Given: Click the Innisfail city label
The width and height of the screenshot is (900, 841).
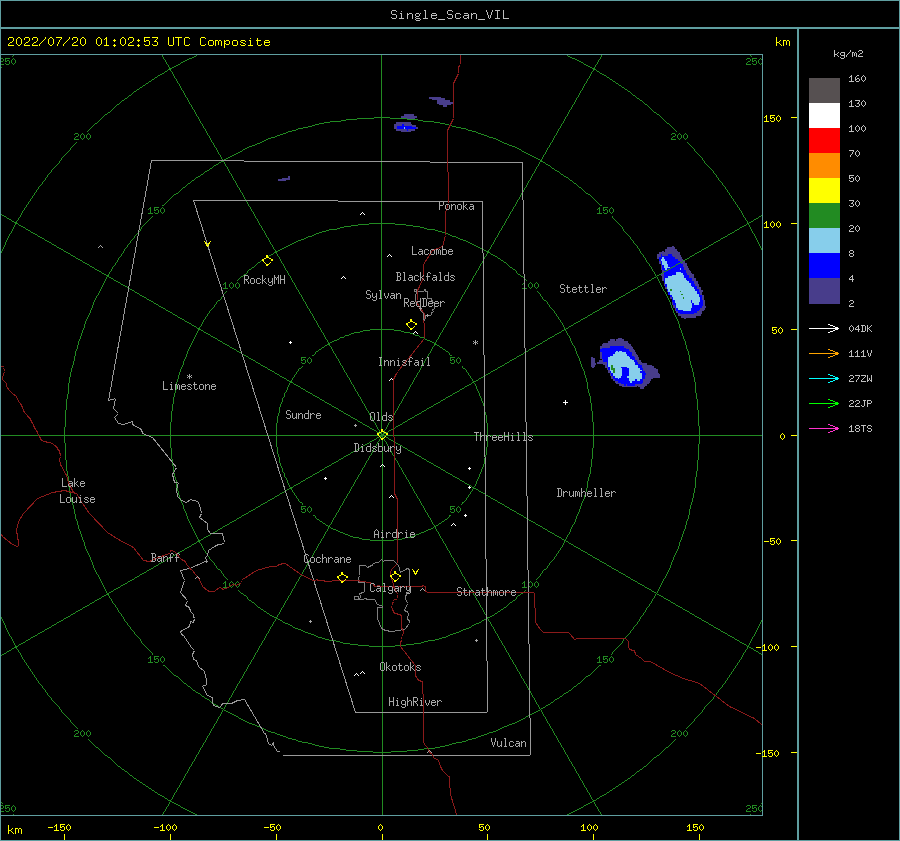Looking at the screenshot, I should tap(404, 362).
